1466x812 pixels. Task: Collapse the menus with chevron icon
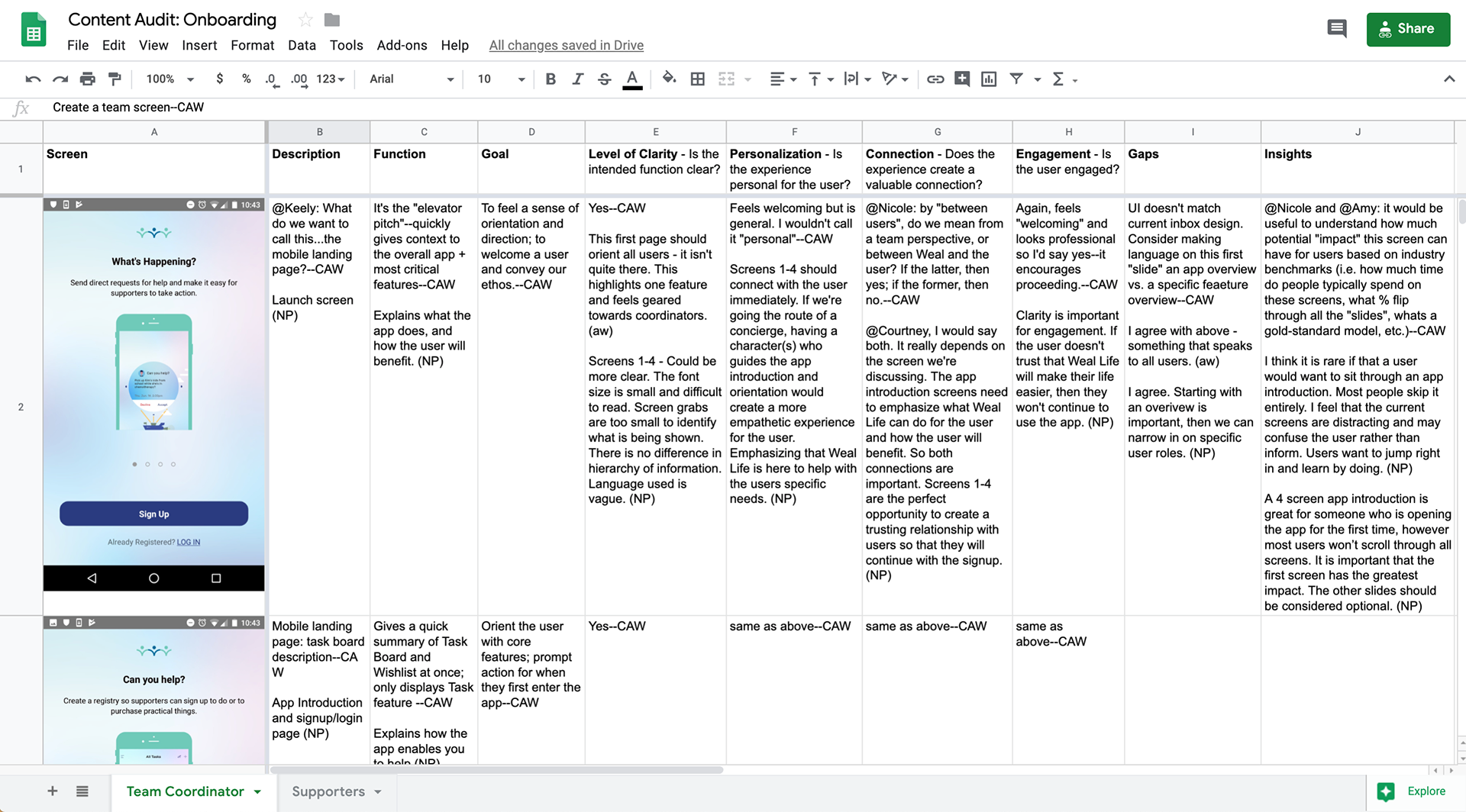pyautogui.click(x=1448, y=79)
